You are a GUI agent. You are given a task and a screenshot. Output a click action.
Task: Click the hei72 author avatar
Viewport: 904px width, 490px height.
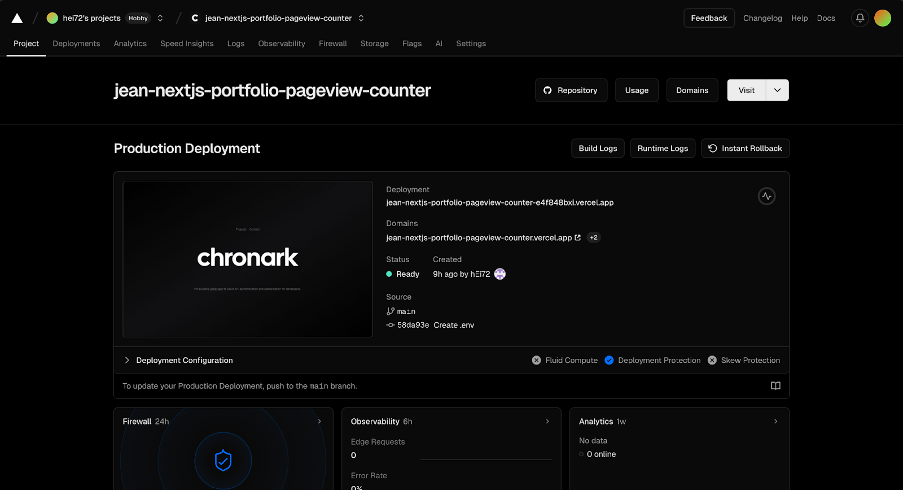500,274
